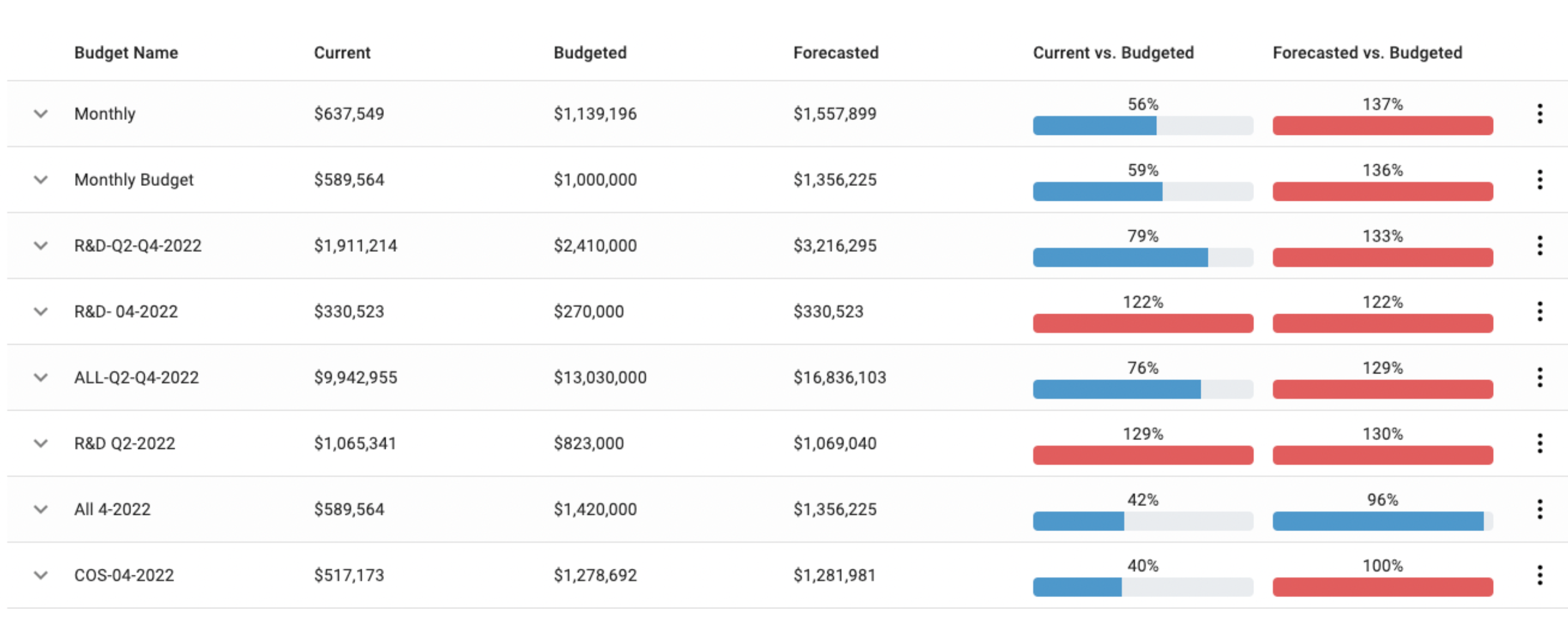Expand the All 4-2022 row
Viewport: 1568px width, 637px height.
[x=41, y=509]
